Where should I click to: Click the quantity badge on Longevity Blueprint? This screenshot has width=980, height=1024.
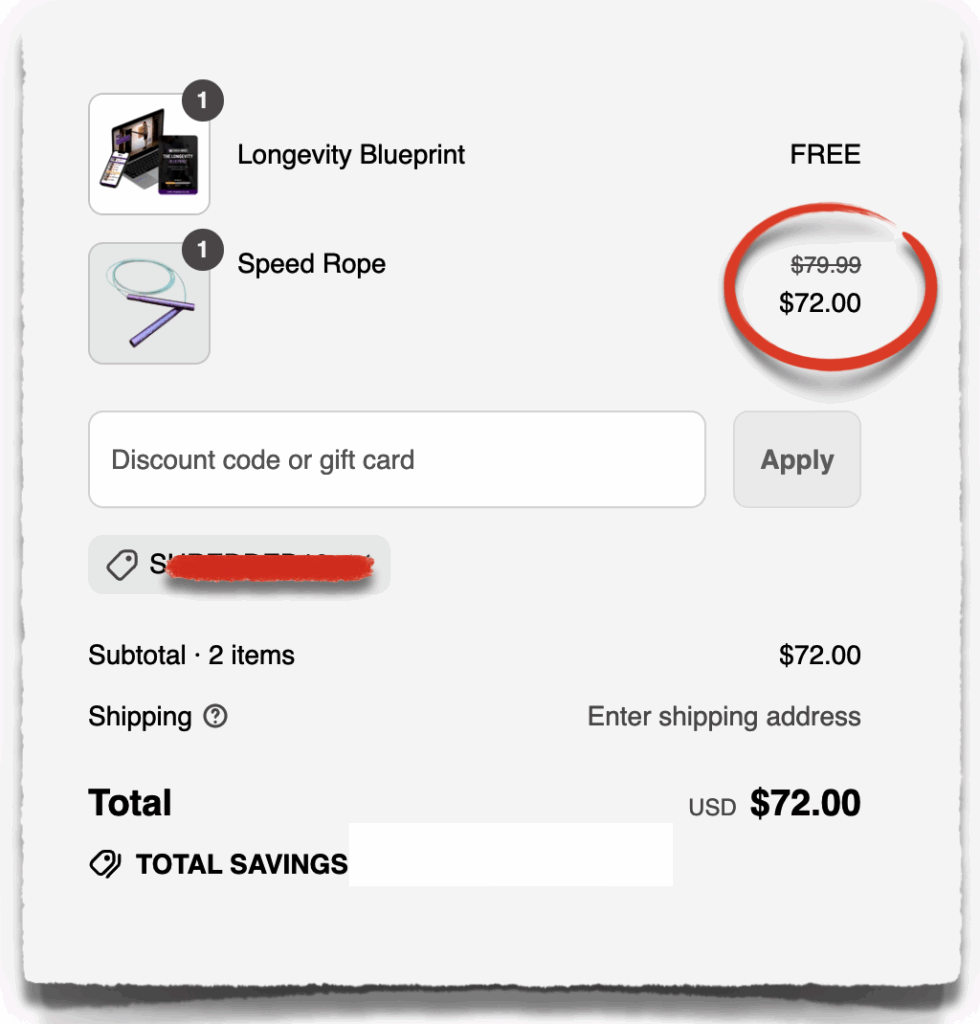[204, 99]
